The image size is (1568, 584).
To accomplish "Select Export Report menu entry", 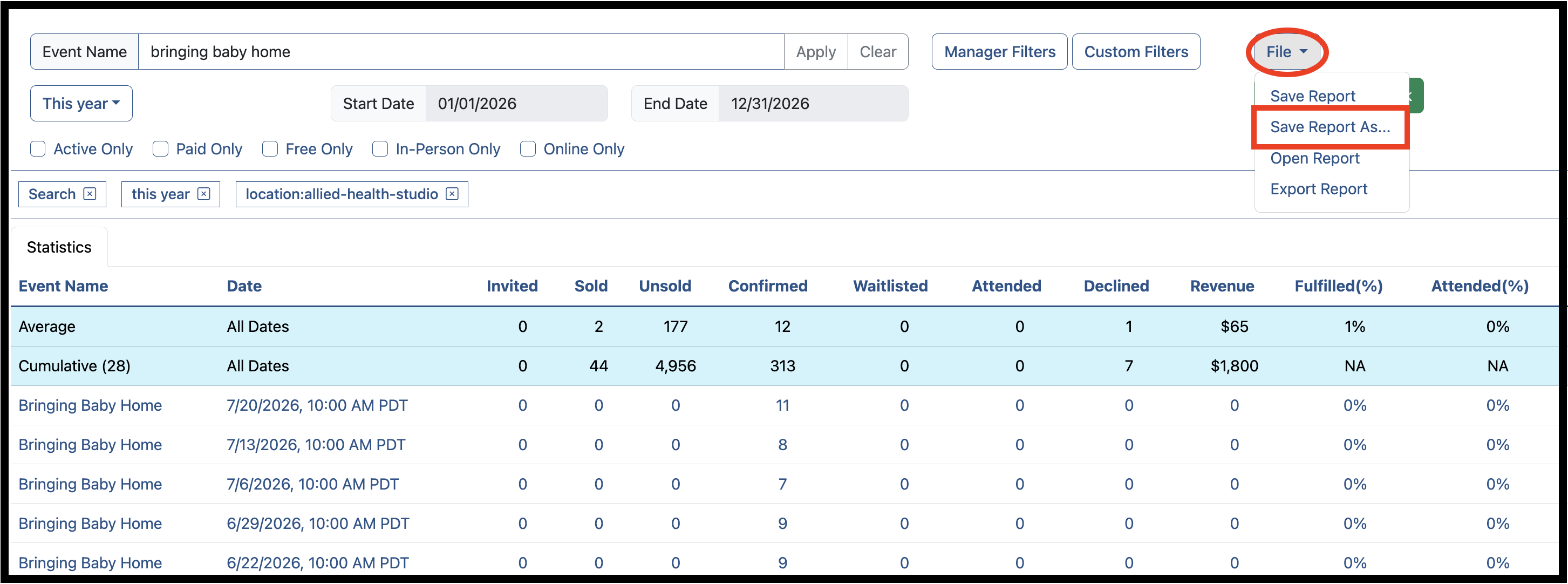I will pyautogui.click(x=1318, y=189).
